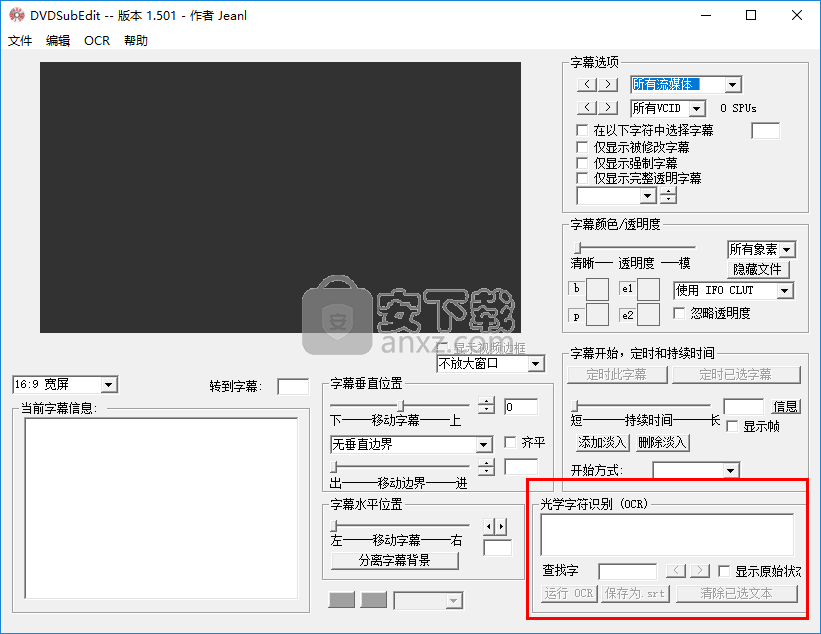Click the horizontal position right arrow
821x634 pixels.
tap(501, 526)
